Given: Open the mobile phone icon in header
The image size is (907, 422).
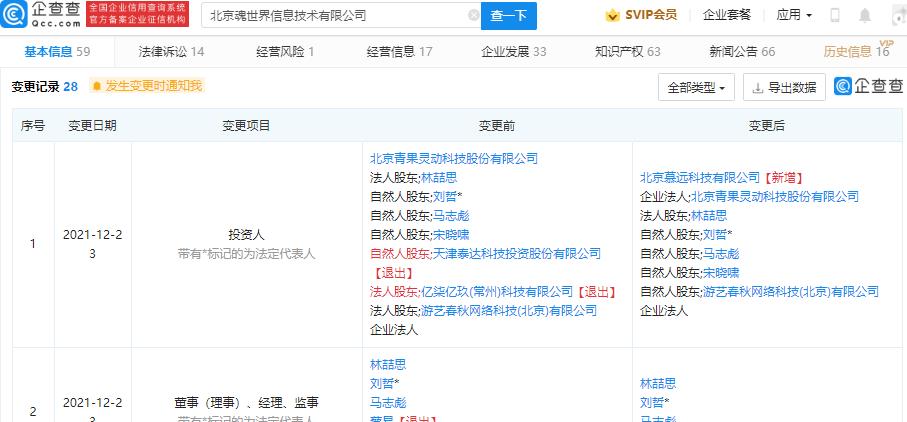Looking at the screenshot, I should (x=835, y=15).
